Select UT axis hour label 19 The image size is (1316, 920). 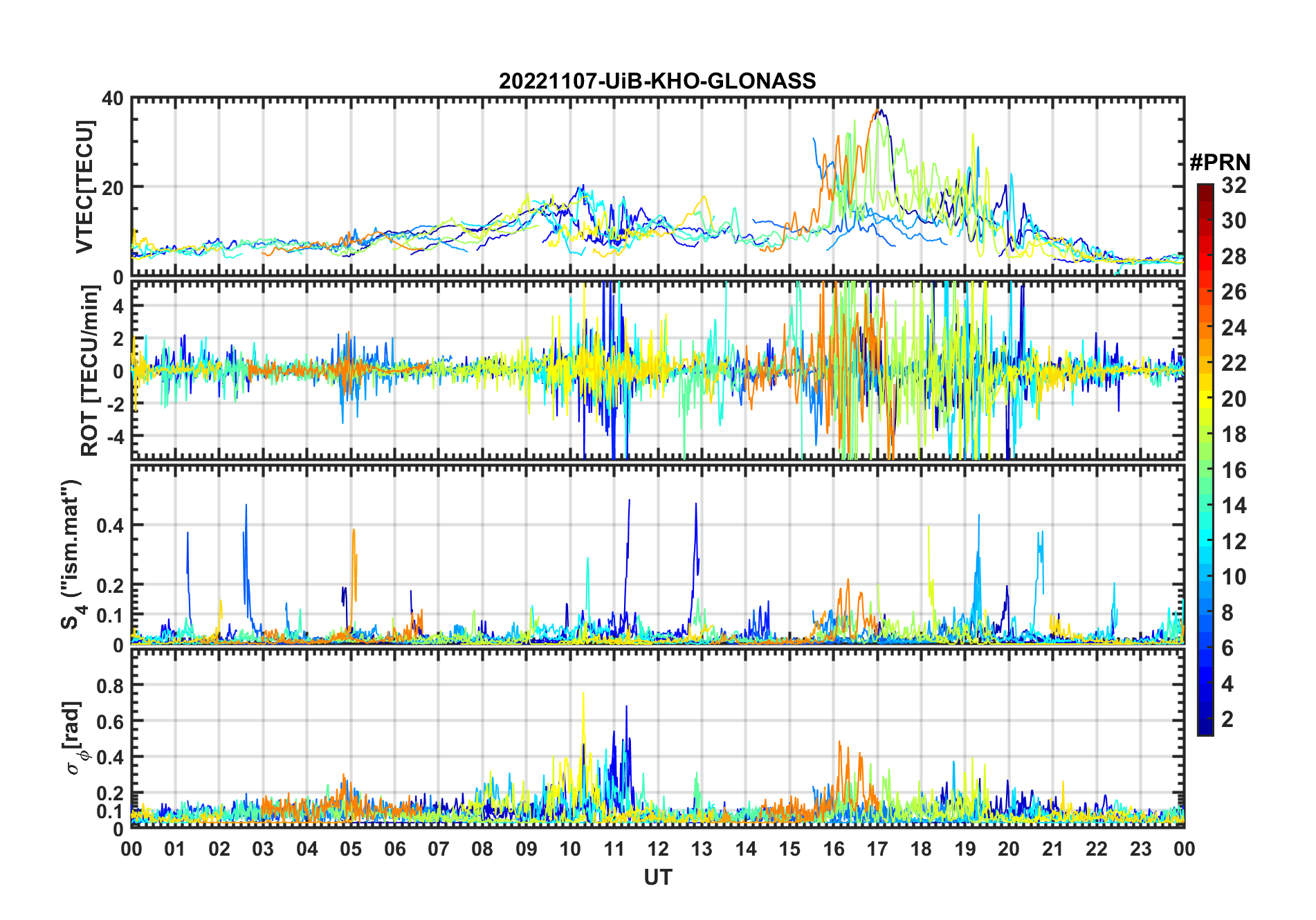tap(965, 849)
